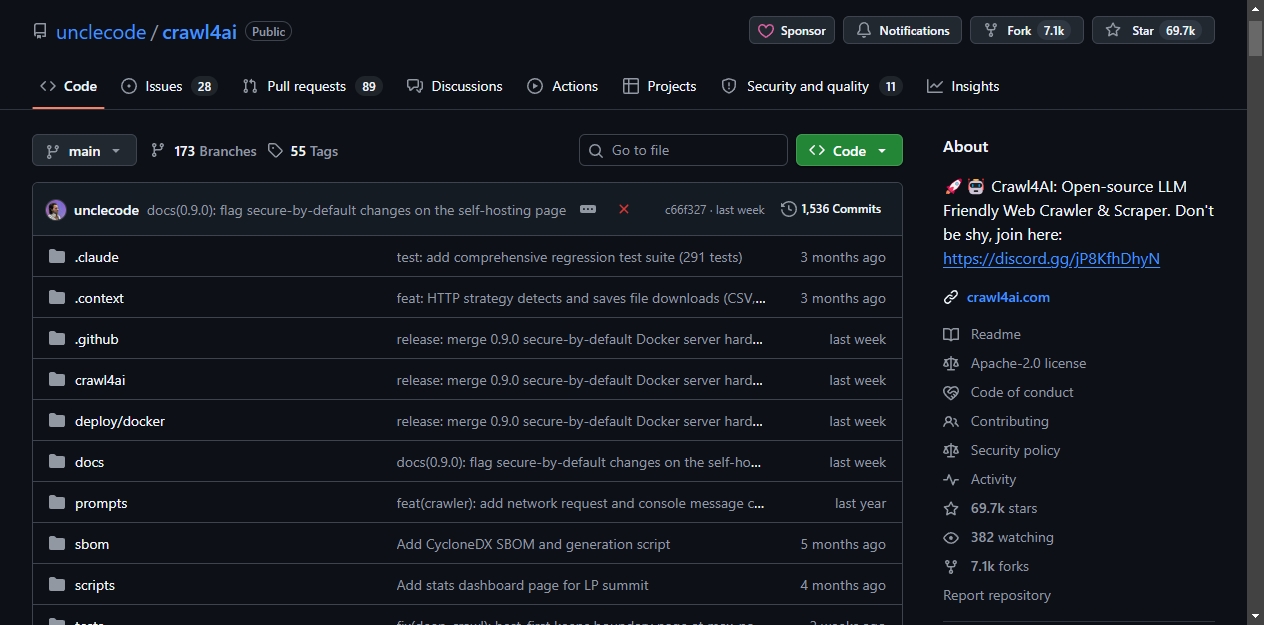Click the Report repository link
This screenshot has width=1264, height=625.
[x=997, y=595]
